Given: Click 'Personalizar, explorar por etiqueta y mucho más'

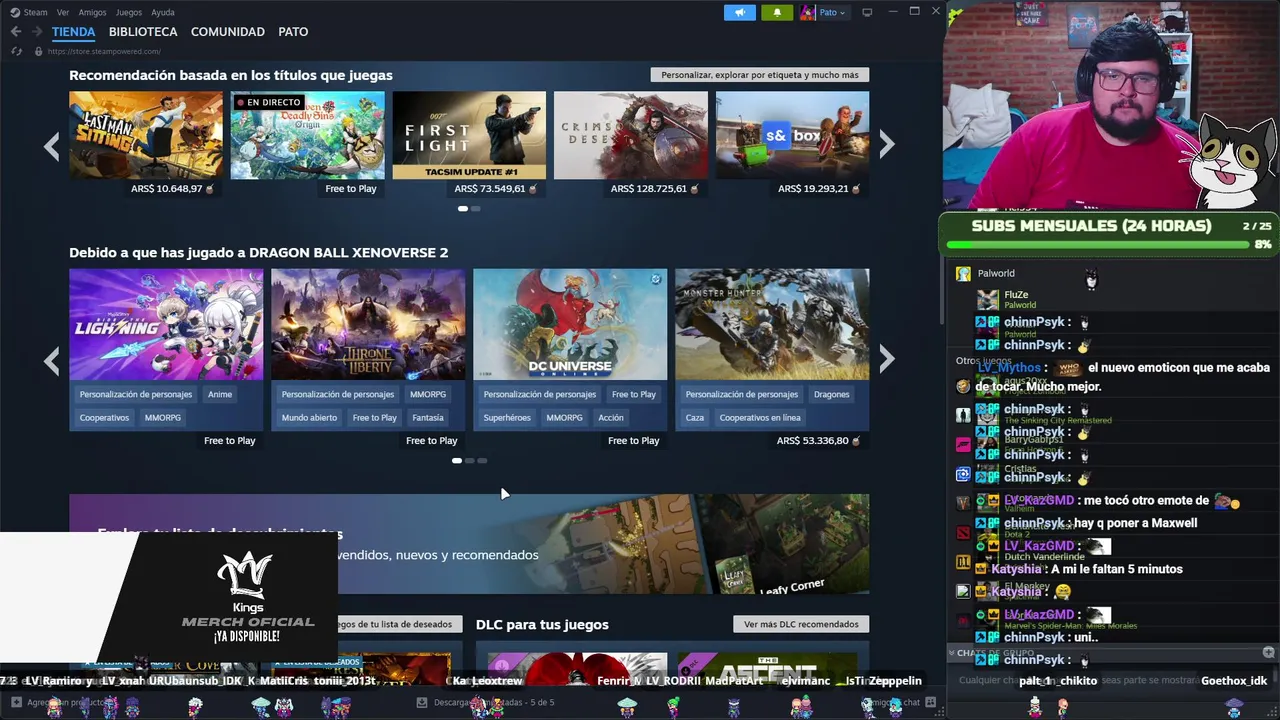Looking at the screenshot, I should point(760,75).
